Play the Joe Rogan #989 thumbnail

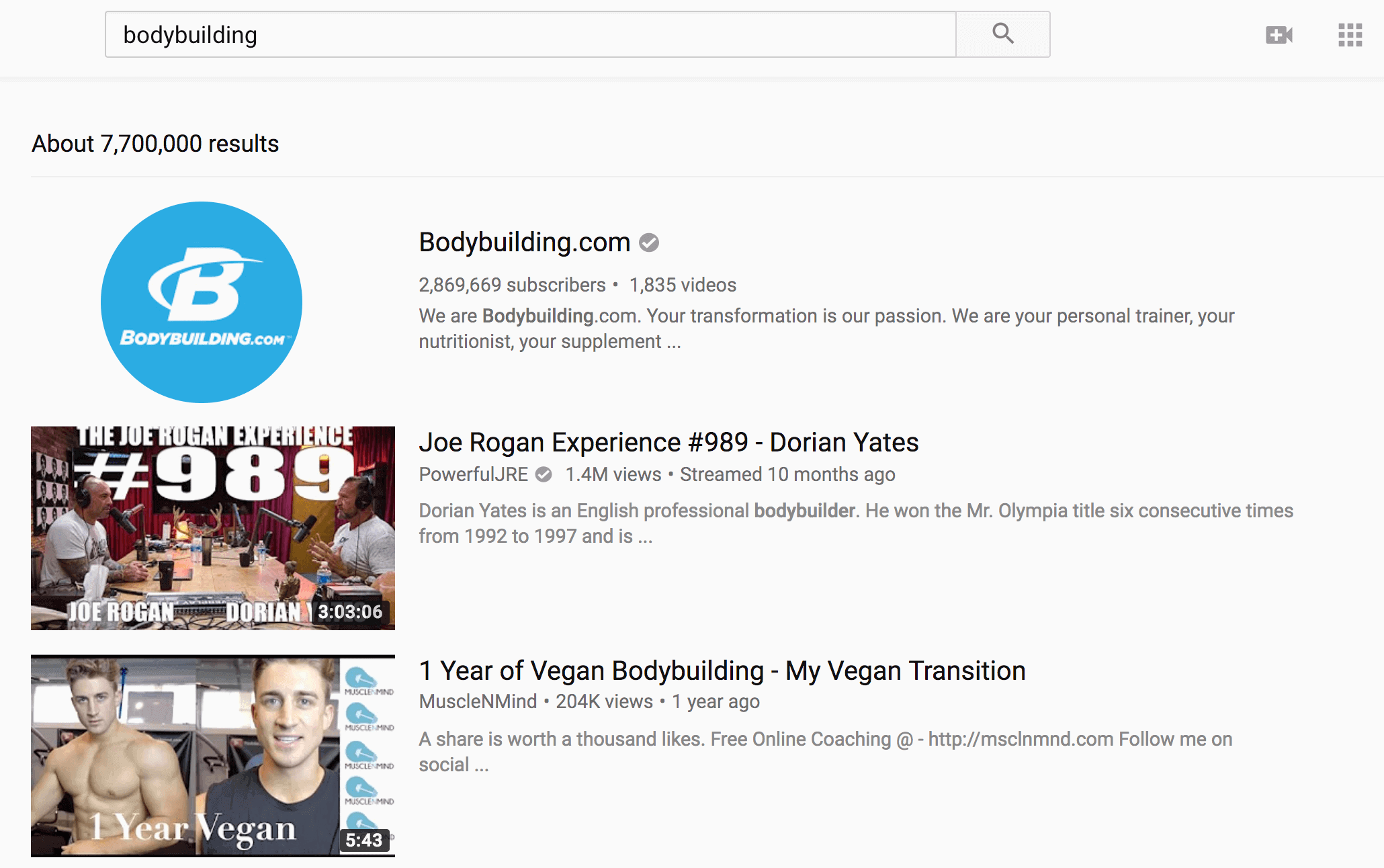pyautogui.click(x=213, y=528)
